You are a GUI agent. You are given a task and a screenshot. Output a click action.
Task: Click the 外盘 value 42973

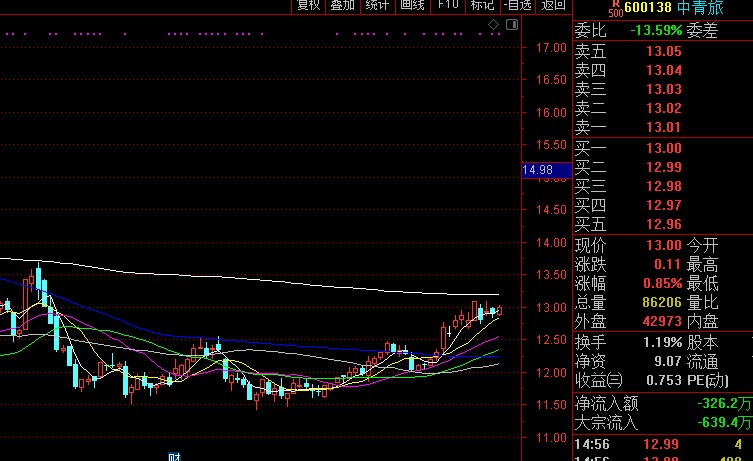pyautogui.click(x=662, y=321)
